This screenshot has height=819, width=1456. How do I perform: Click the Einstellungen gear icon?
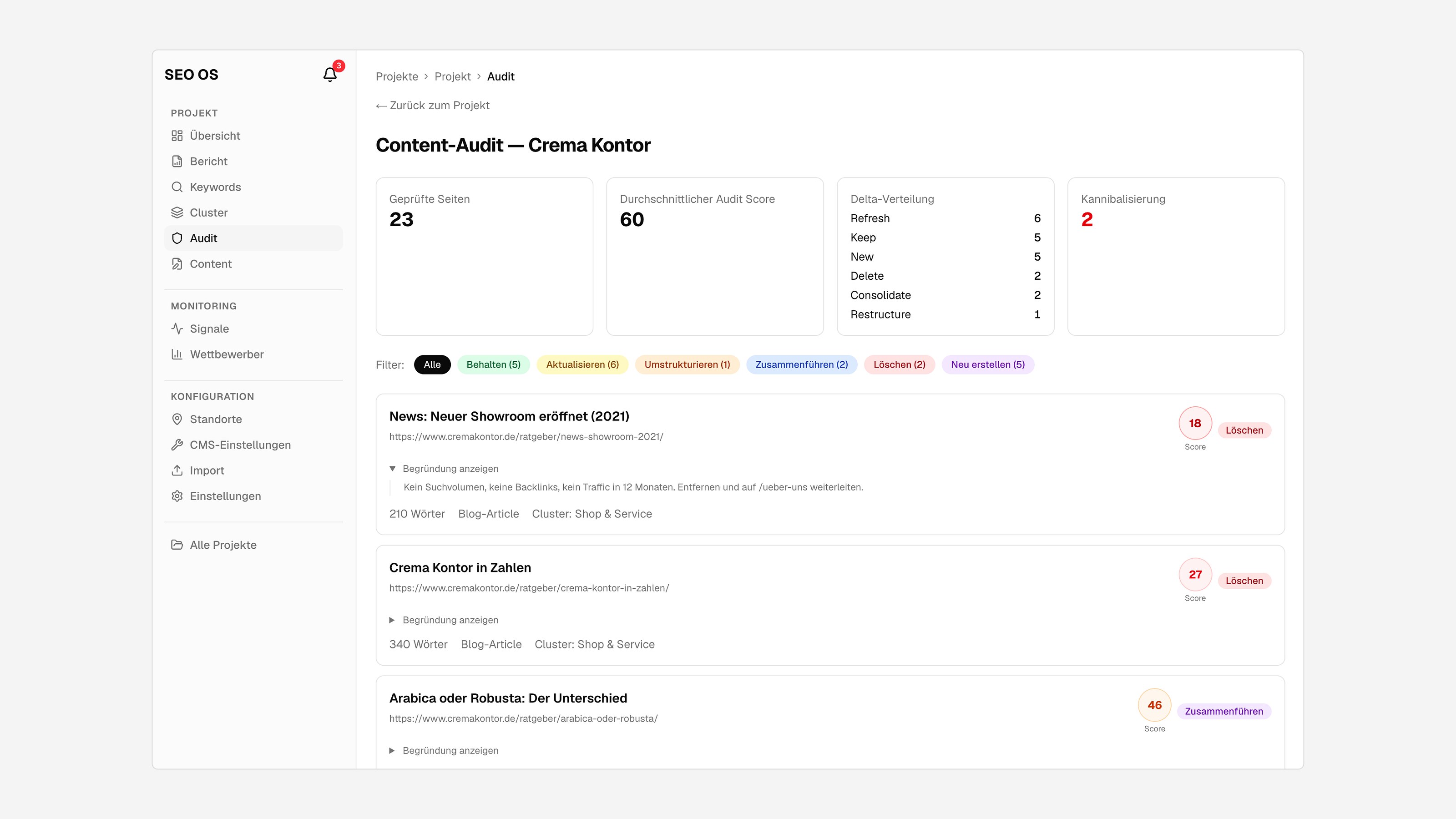[x=177, y=495]
